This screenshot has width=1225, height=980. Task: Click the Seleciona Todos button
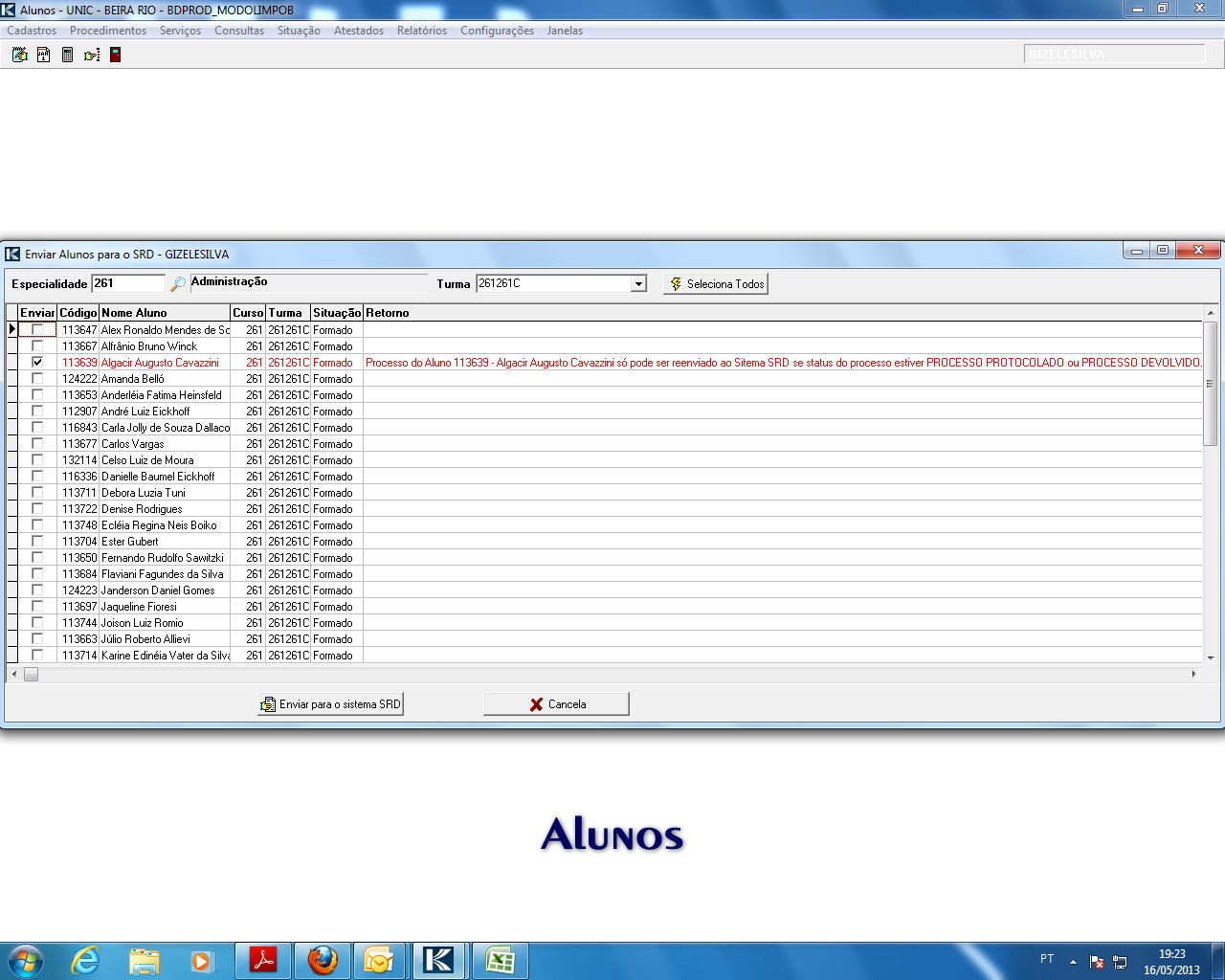tap(716, 284)
